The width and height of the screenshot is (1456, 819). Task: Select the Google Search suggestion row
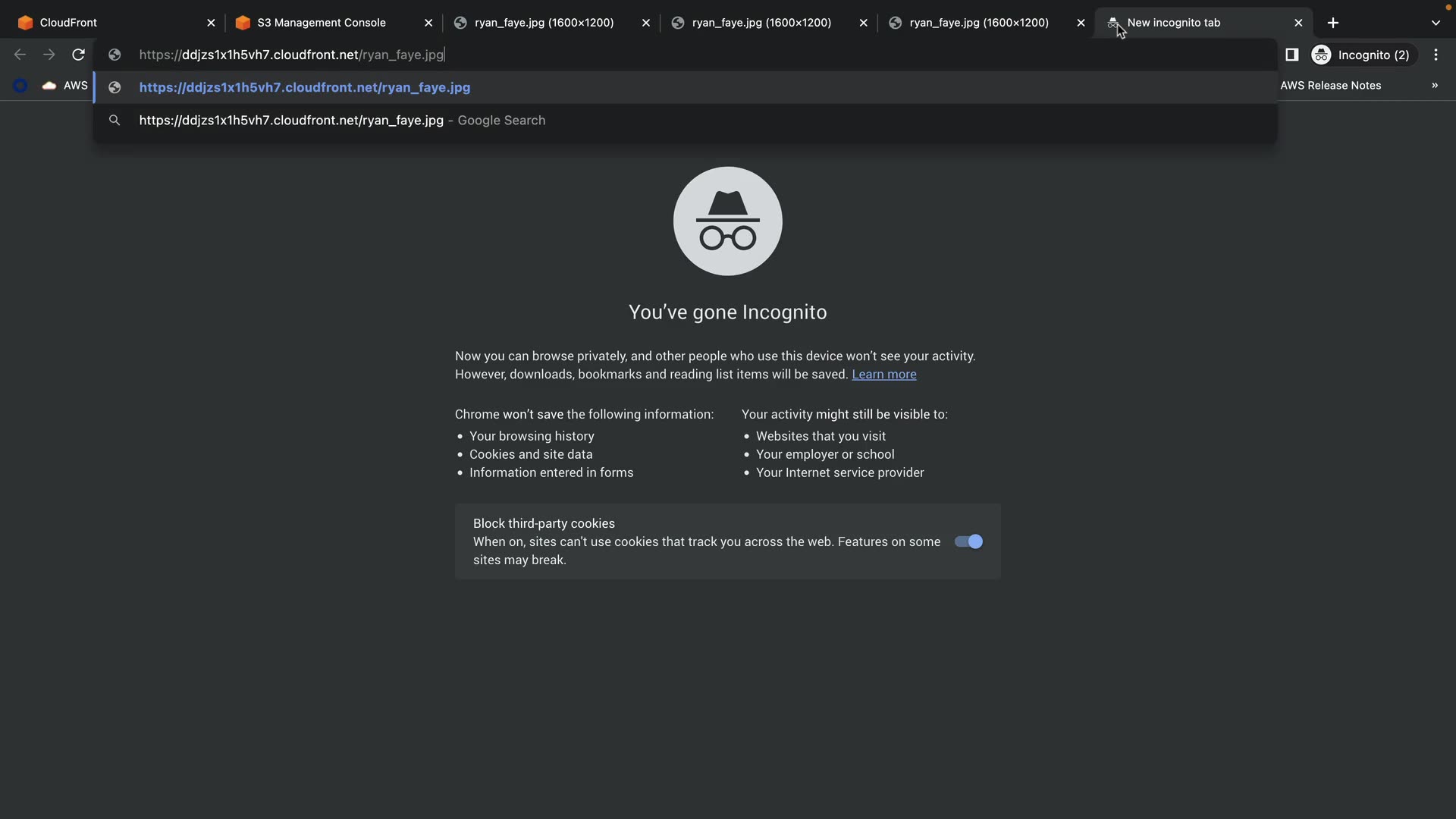coord(341,121)
